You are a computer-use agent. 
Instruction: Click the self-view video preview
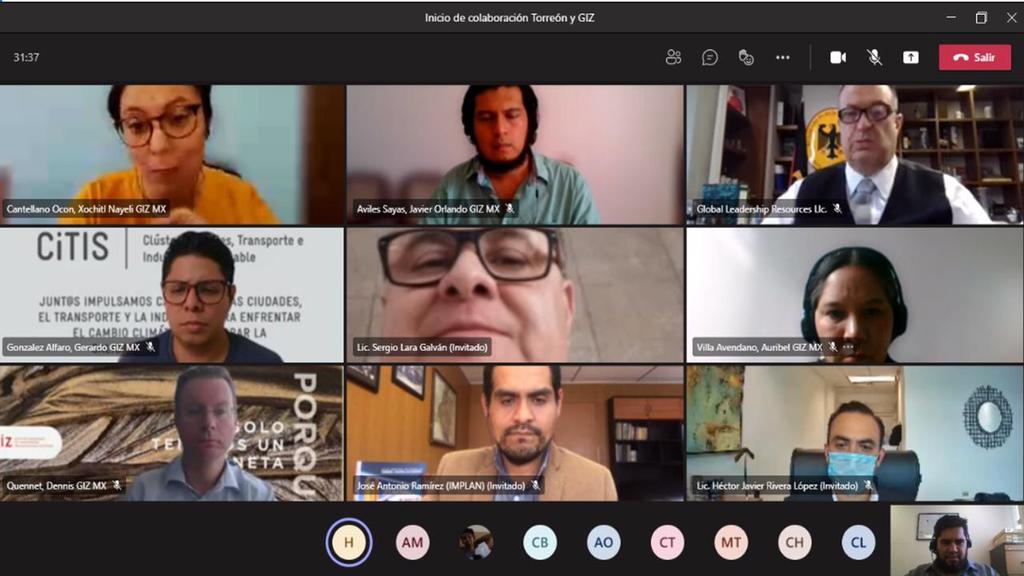(957, 540)
